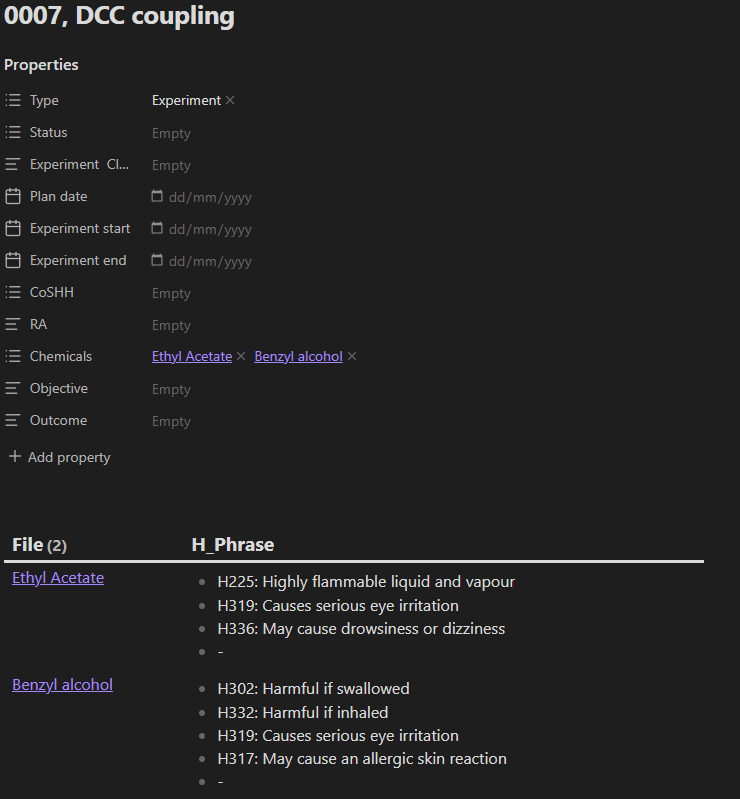Image resolution: width=740 pixels, height=799 pixels.
Task: Remove Ethyl Acetate from Chemicals
Action: 241,357
